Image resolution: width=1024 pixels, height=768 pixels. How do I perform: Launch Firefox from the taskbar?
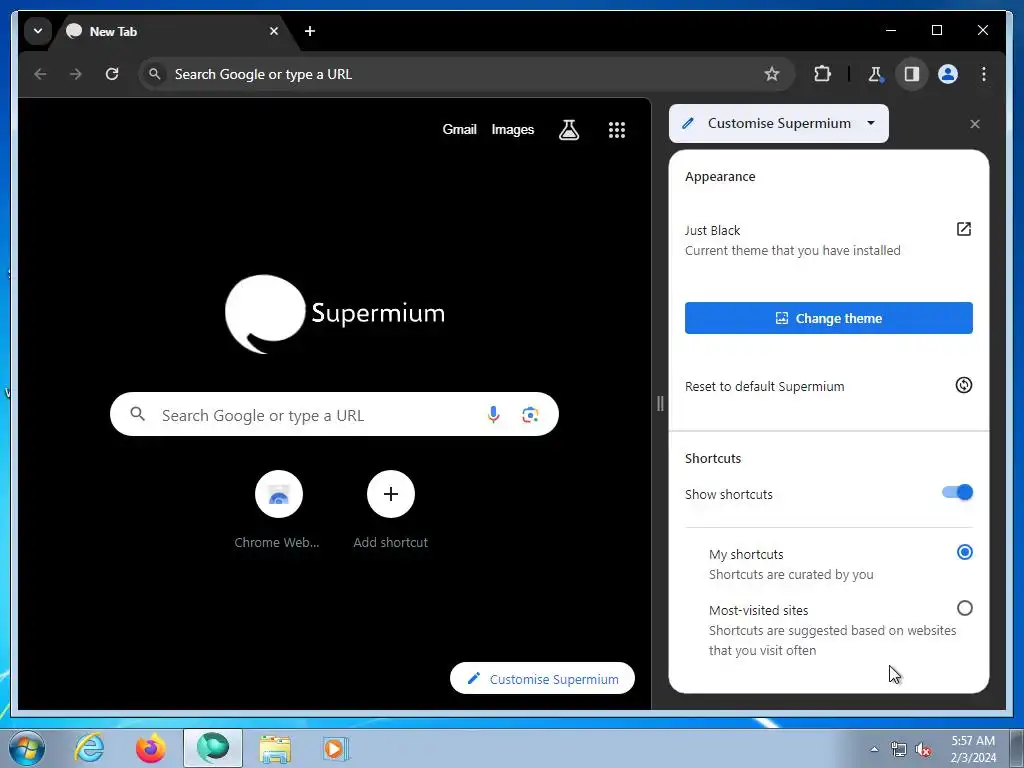tap(150, 748)
